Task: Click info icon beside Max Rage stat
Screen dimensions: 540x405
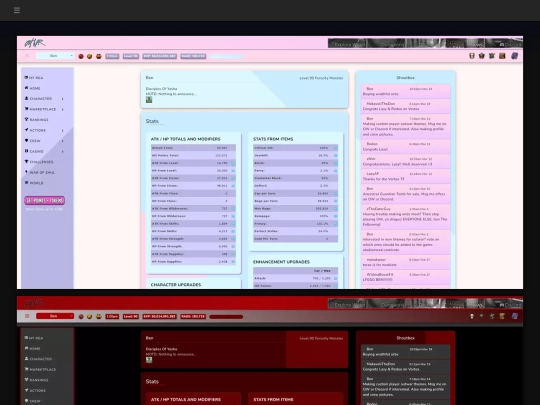Action: (x=335, y=208)
